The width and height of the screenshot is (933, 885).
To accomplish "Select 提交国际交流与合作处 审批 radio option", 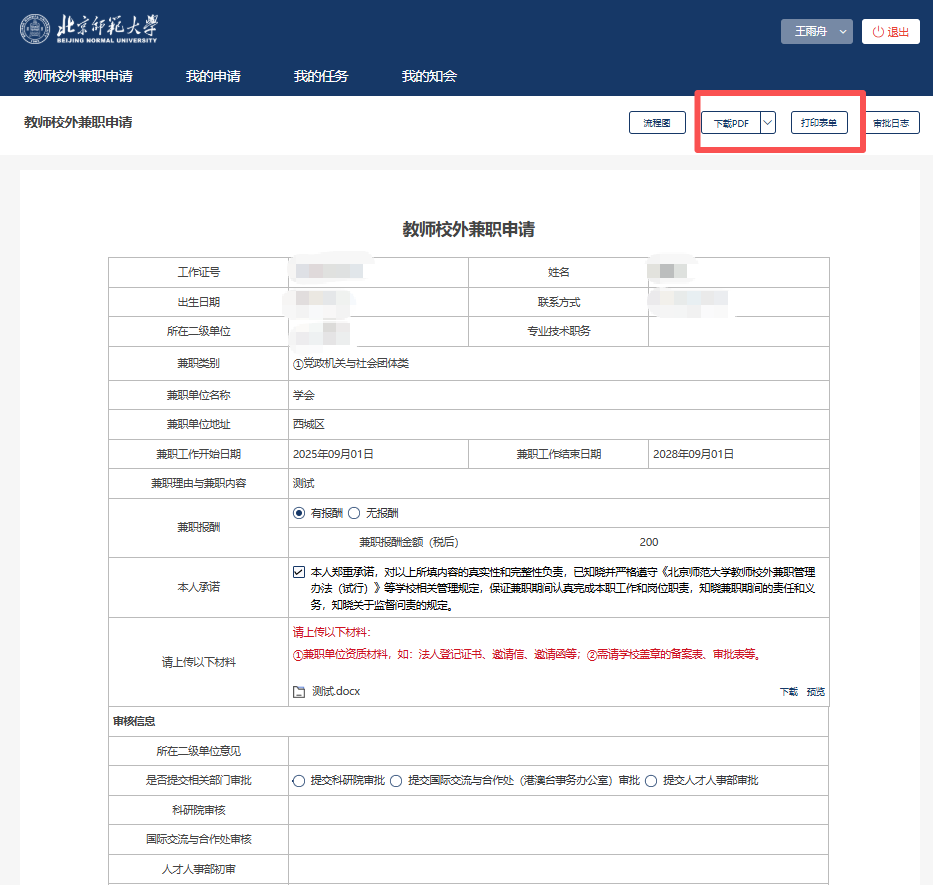I will [x=396, y=781].
